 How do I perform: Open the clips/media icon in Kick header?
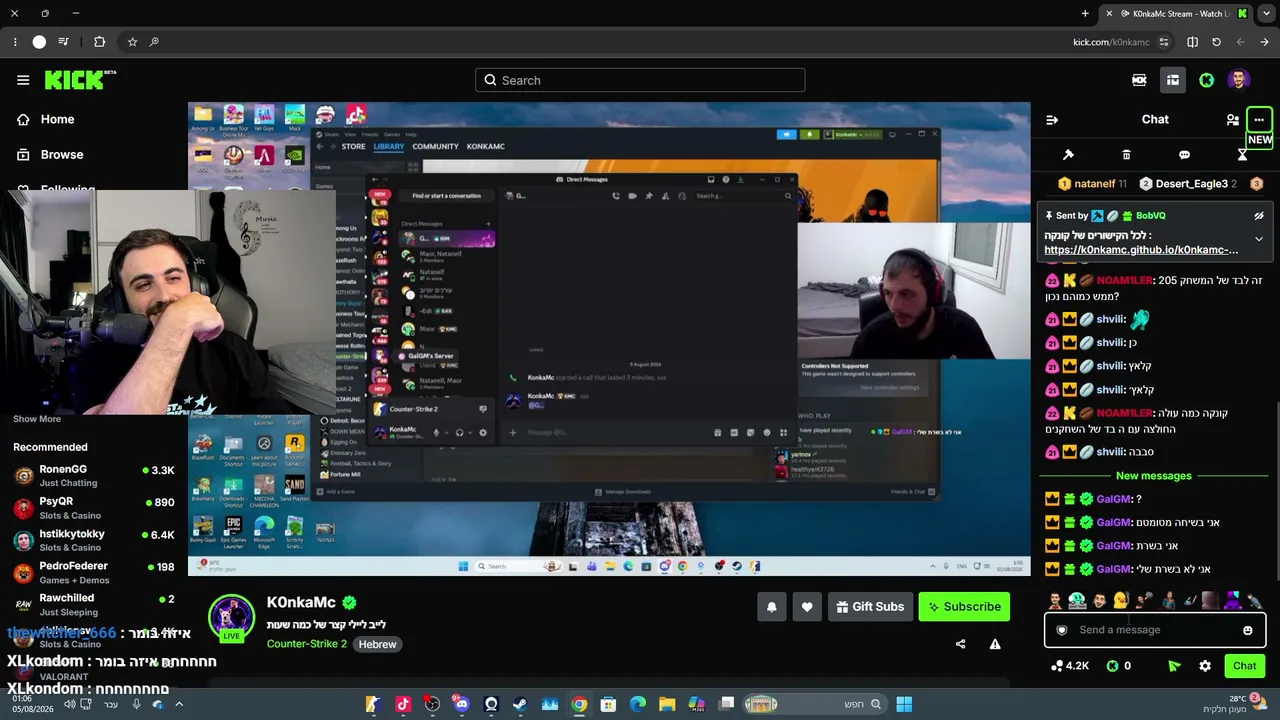coord(1139,80)
